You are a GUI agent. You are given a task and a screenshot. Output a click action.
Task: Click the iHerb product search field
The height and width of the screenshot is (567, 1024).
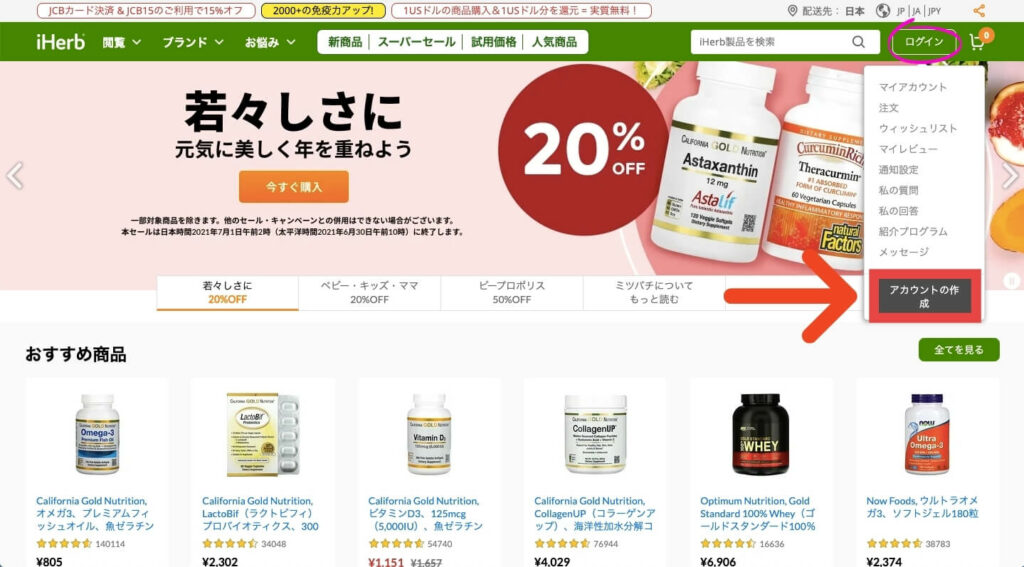pyautogui.click(x=772, y=42)
